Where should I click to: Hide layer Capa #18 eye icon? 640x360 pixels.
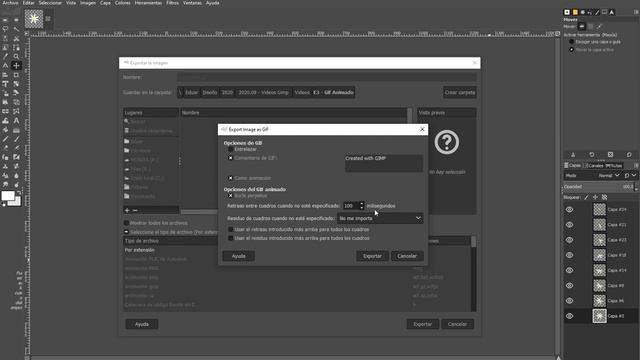[x=569, y=255]
